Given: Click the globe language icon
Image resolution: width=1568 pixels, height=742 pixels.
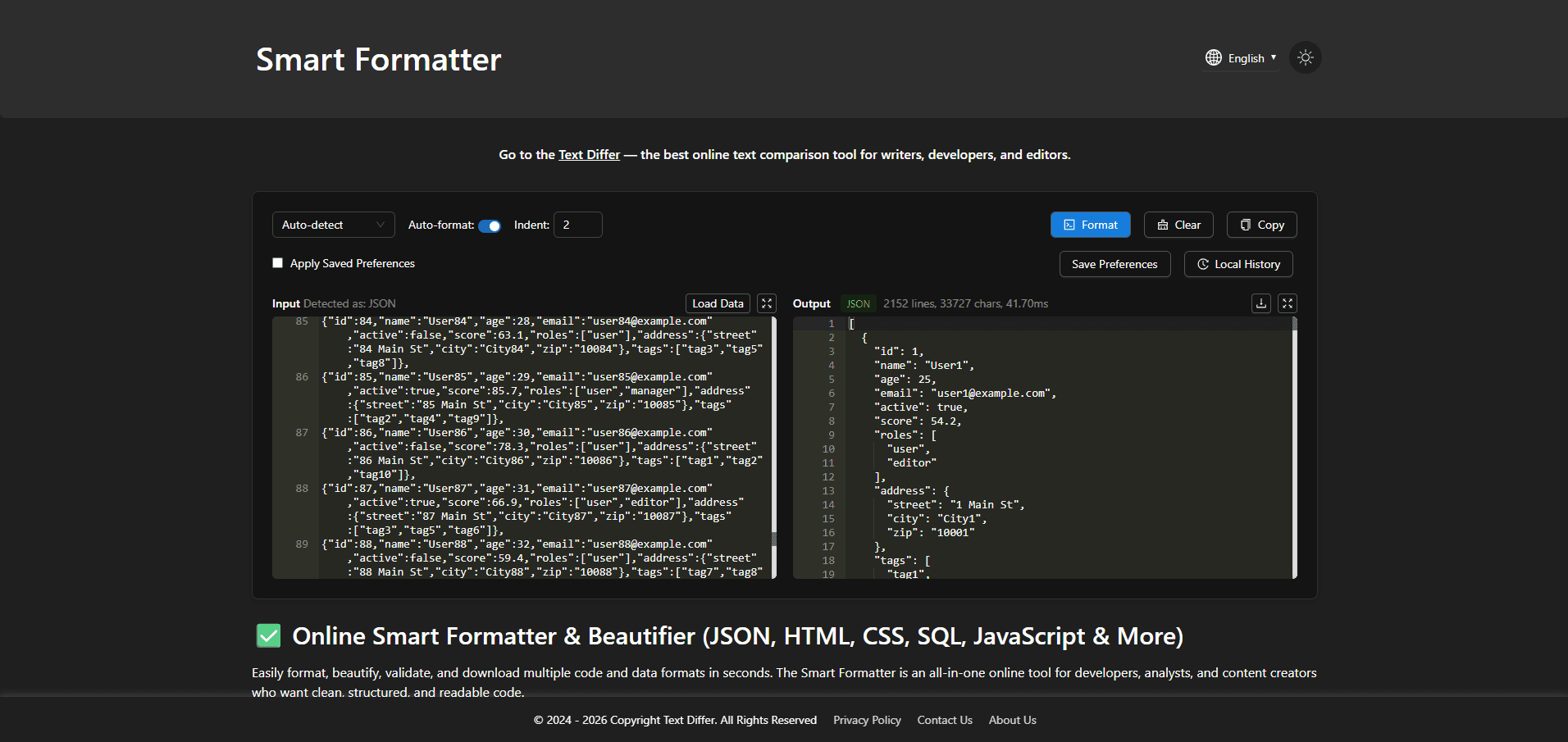Looking at the screenshot, I should coord(1213,58).
